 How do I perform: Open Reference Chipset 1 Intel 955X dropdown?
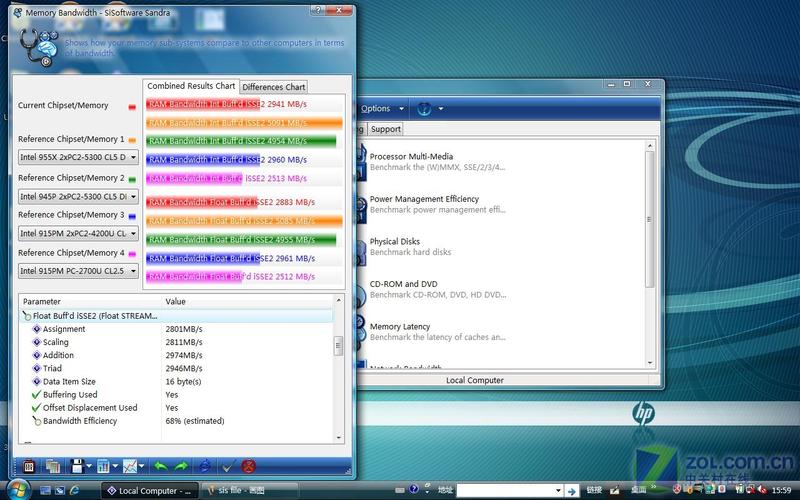click(78, 157)
